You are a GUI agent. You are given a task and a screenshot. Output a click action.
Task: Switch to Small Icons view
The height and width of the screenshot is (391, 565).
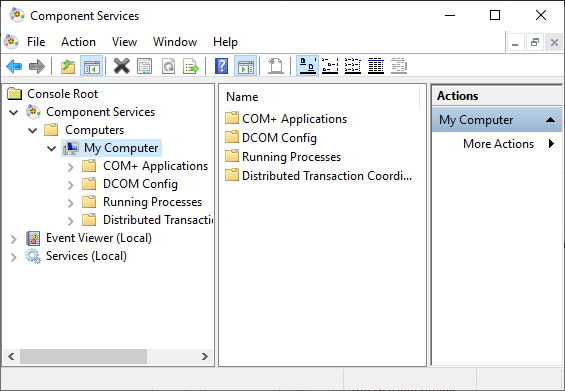(x=330, y=66)
